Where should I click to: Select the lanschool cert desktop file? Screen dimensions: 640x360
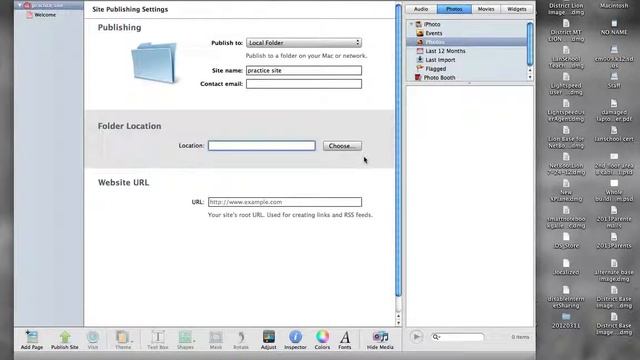614,134
